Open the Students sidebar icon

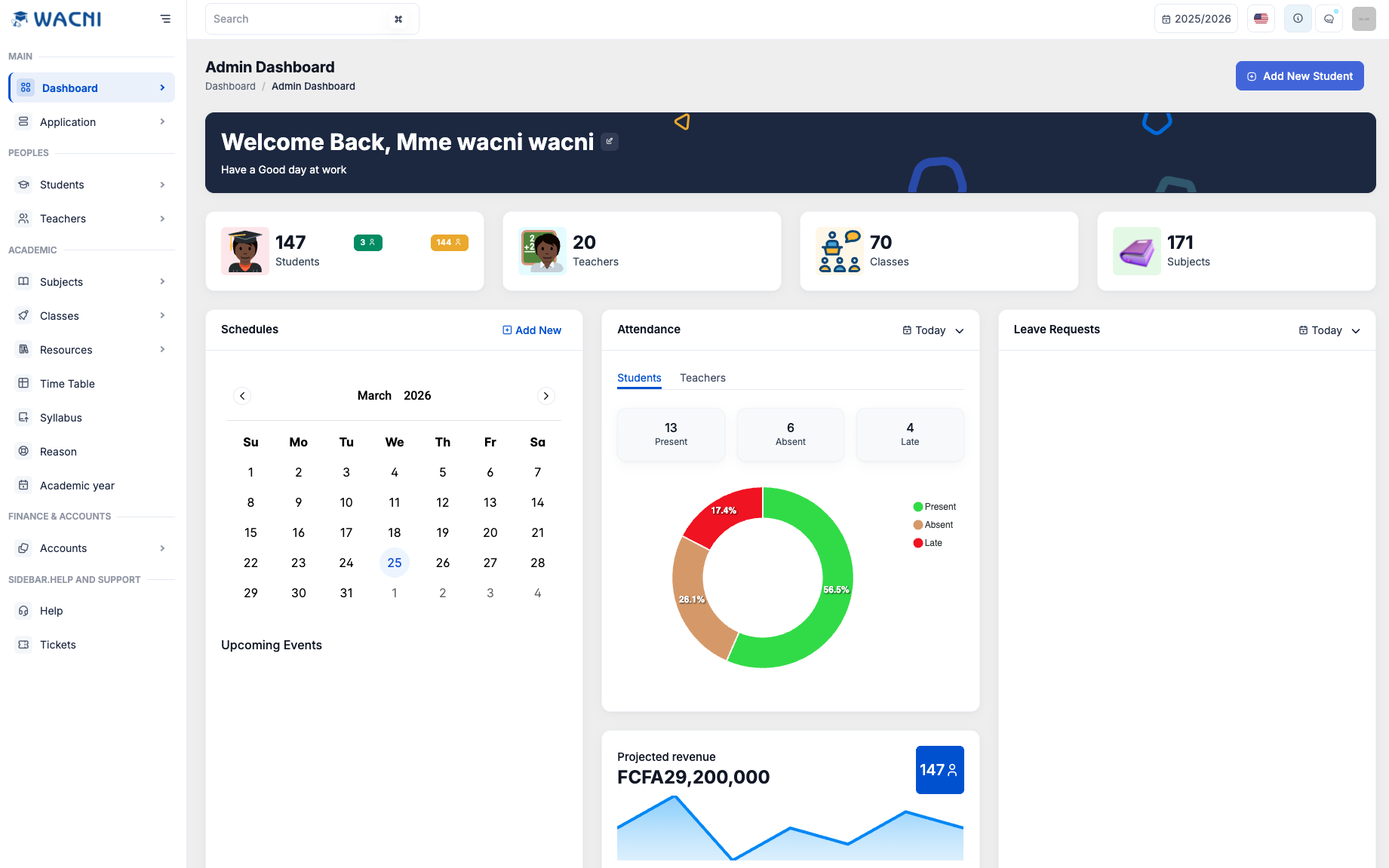point(25,184)
